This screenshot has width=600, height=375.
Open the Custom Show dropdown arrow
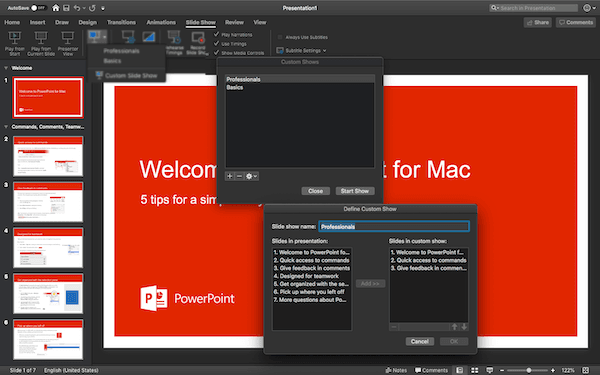coord(104,37)
